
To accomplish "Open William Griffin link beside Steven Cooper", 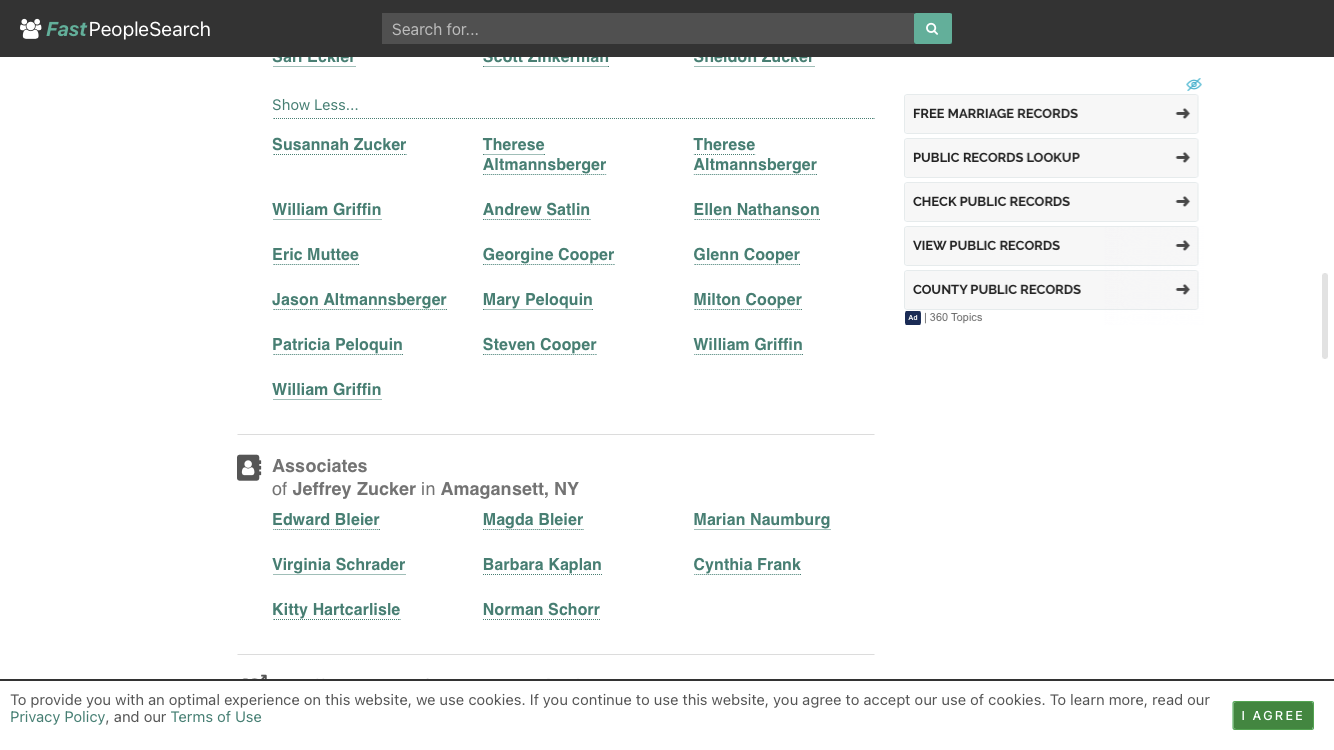I will [x=748, y=344].
